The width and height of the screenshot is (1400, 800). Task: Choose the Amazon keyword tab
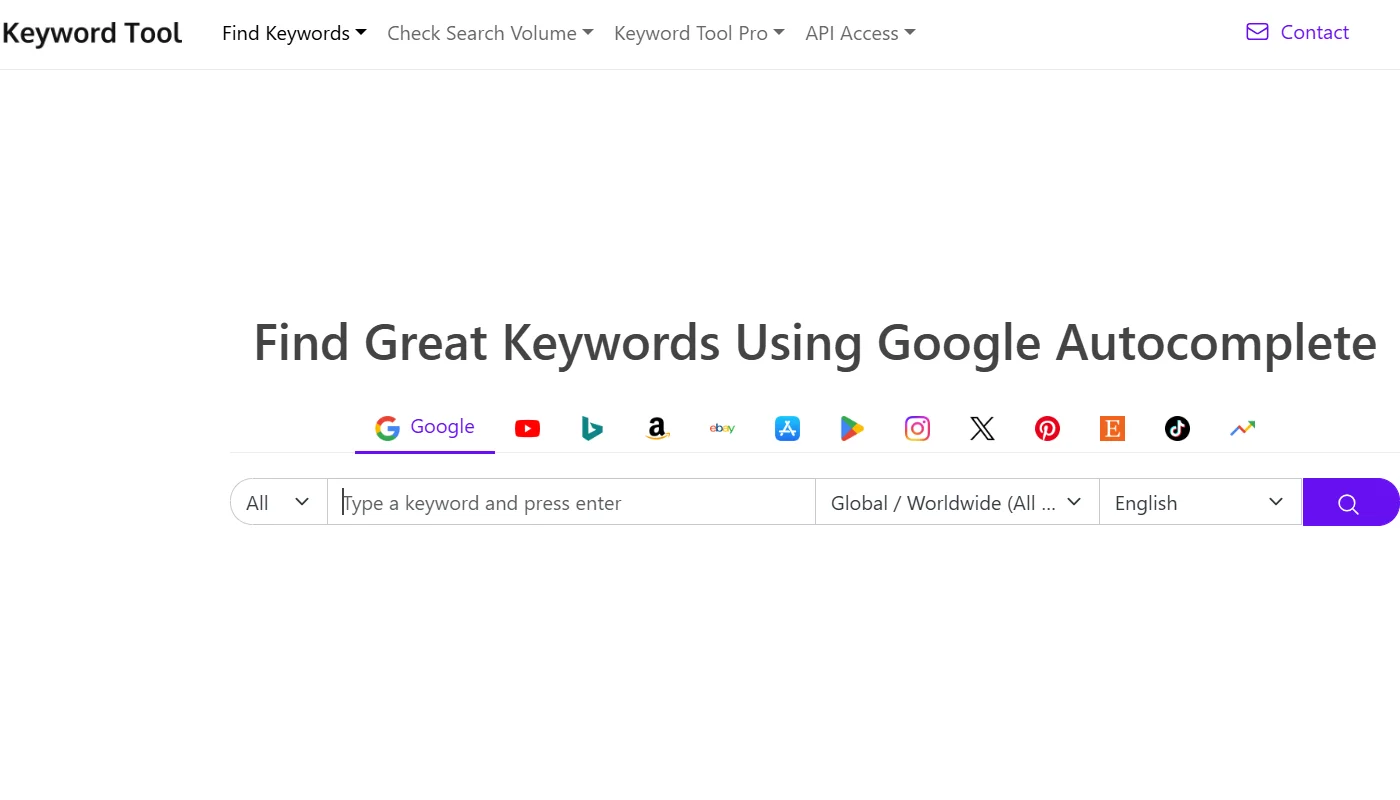[x=657, y=429]
